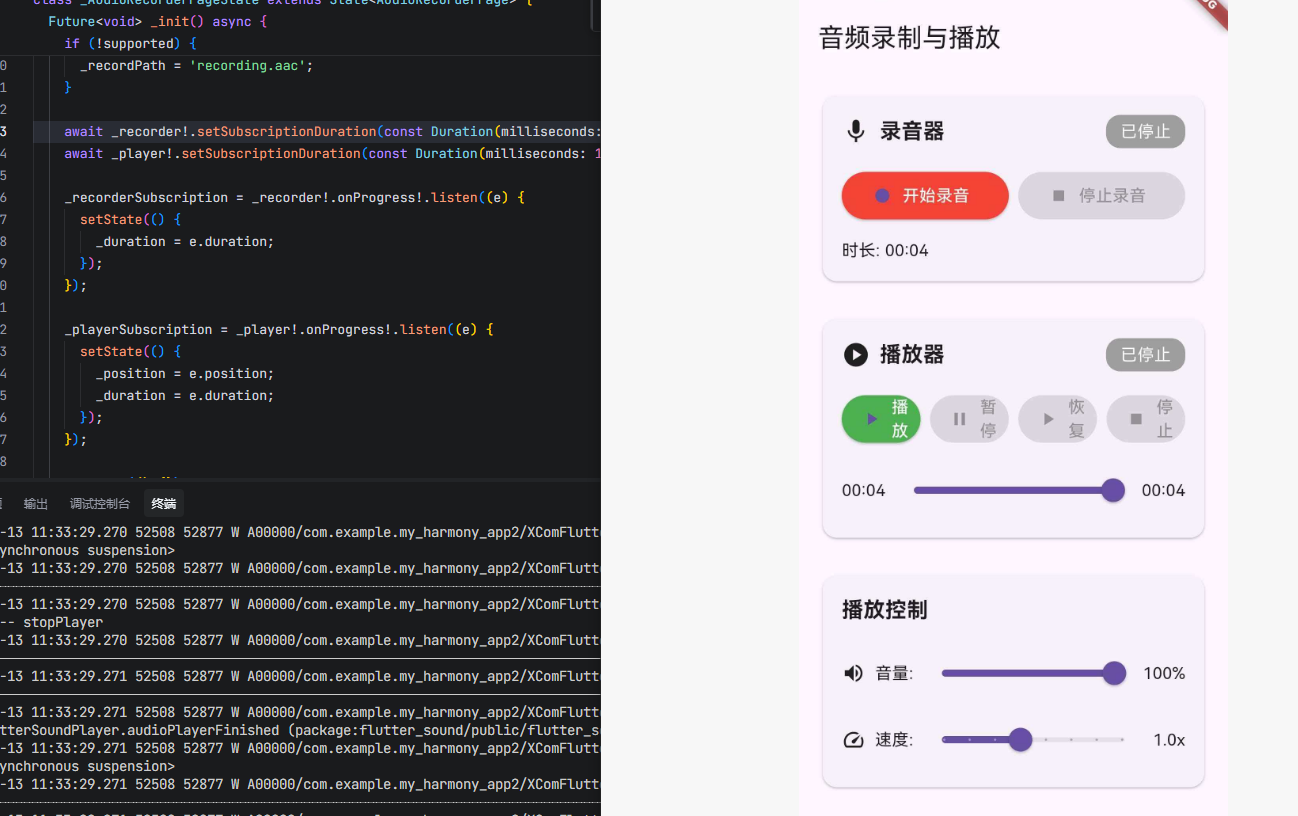Click the code line _recordPath = 'recording.aac';
Viewport: 1298px width, 816px height.
pos(197,66)
